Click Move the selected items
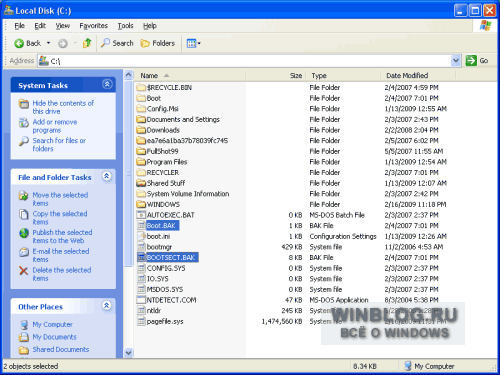This screenshot has height=375, width=500. [x=60, y=199]
